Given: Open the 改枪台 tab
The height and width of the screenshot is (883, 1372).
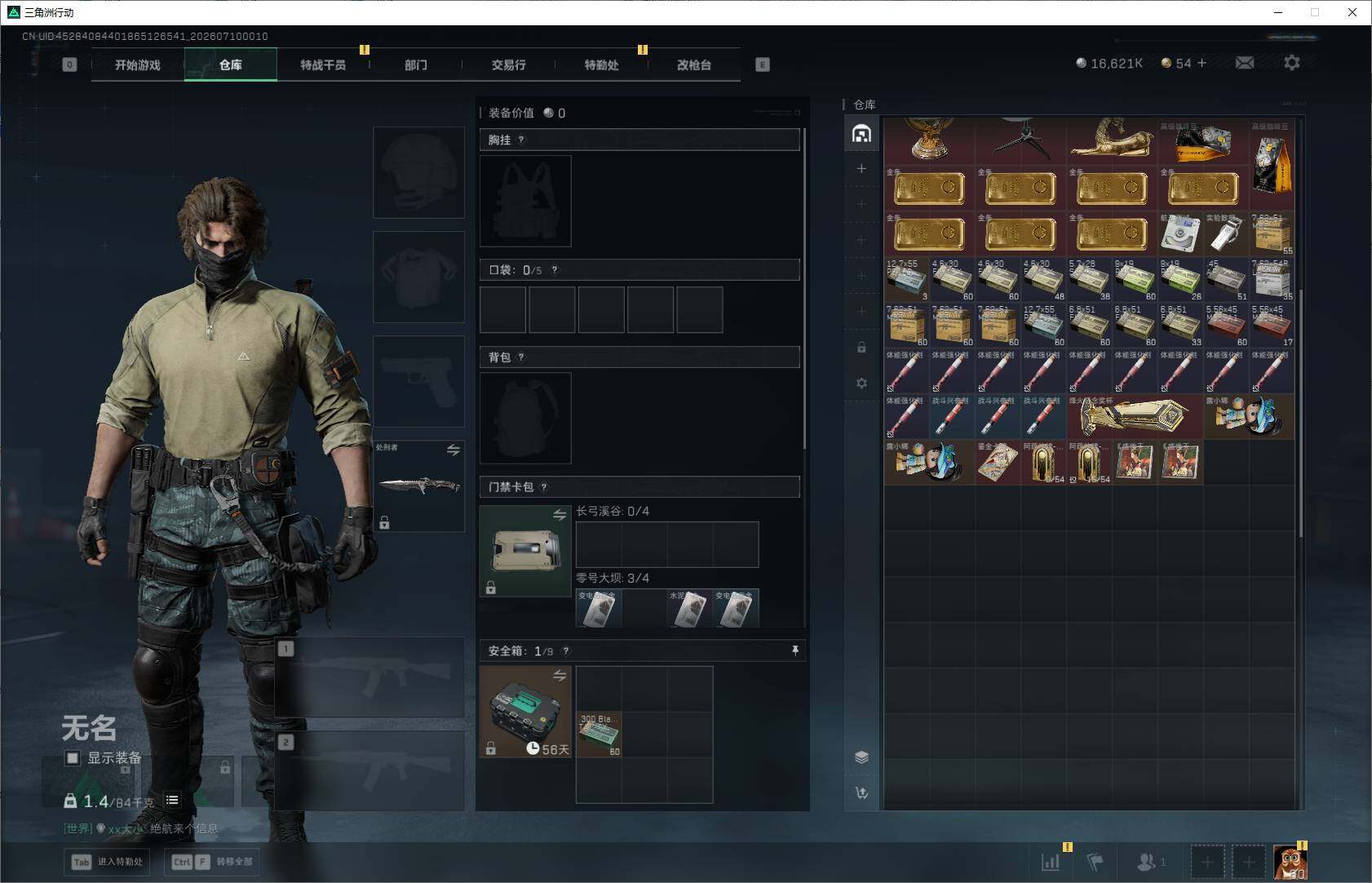Looking at the screenshot, I should [694, 65].
